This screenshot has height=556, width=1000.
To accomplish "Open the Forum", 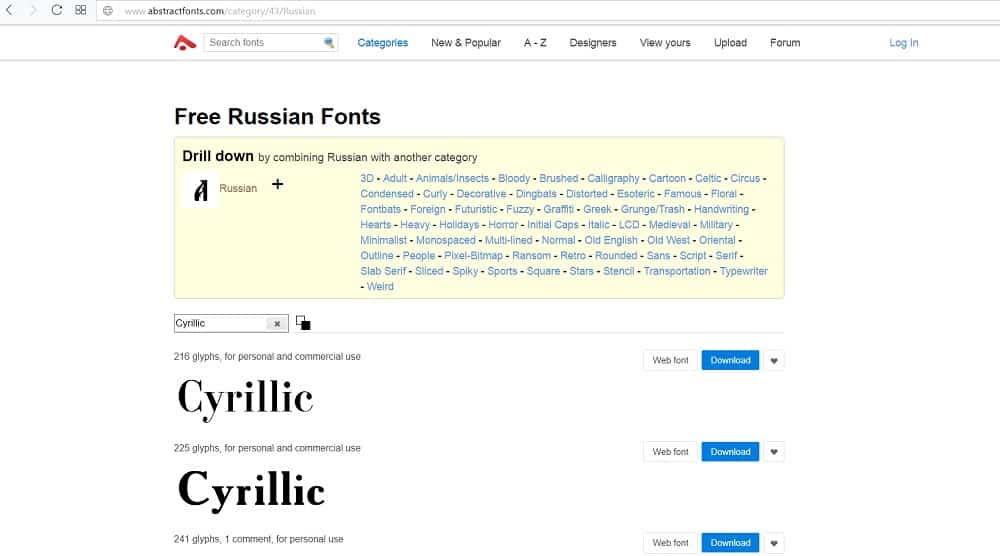I will (784, 43).
